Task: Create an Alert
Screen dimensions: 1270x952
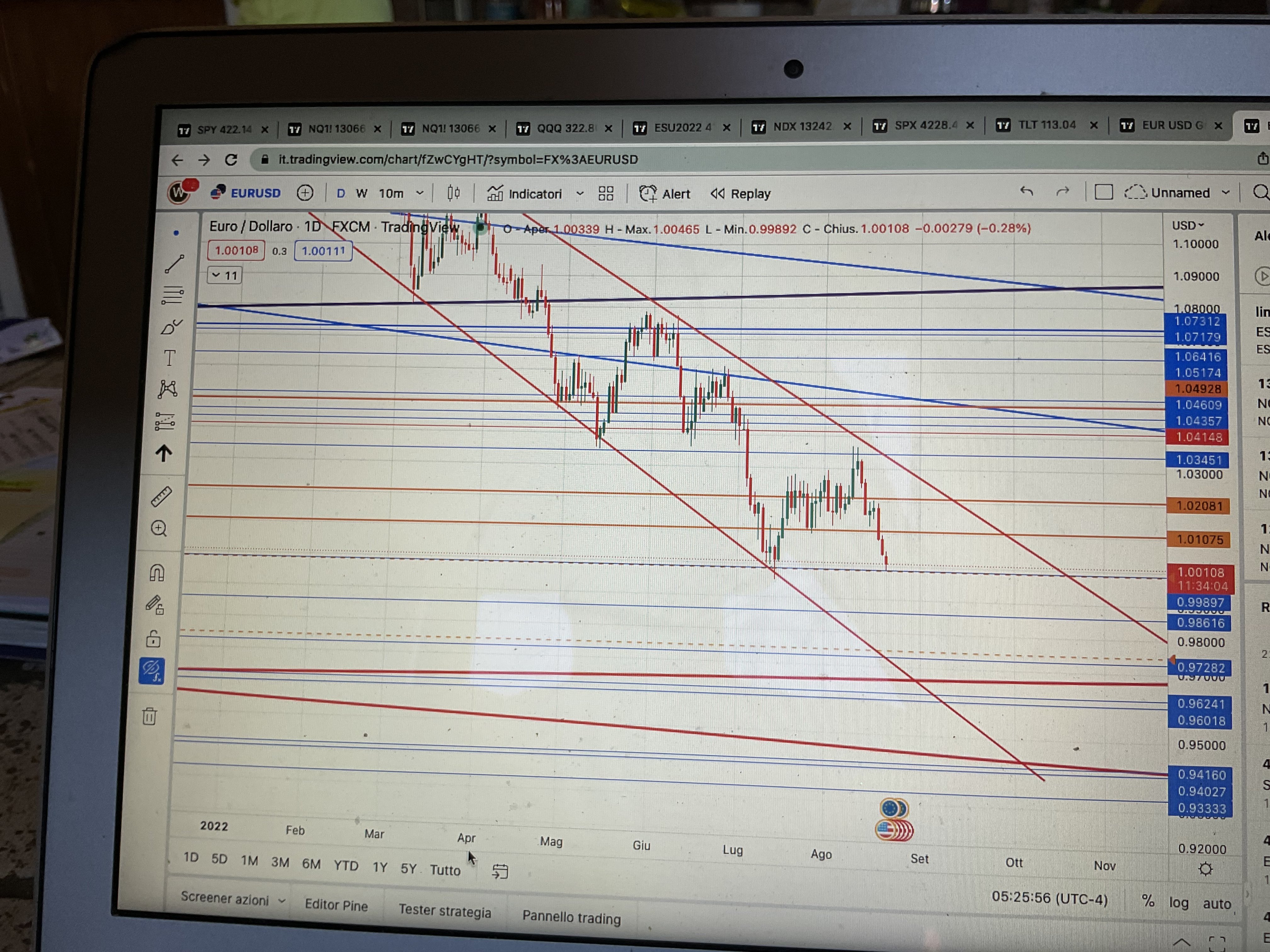Action: pos(665,194)
